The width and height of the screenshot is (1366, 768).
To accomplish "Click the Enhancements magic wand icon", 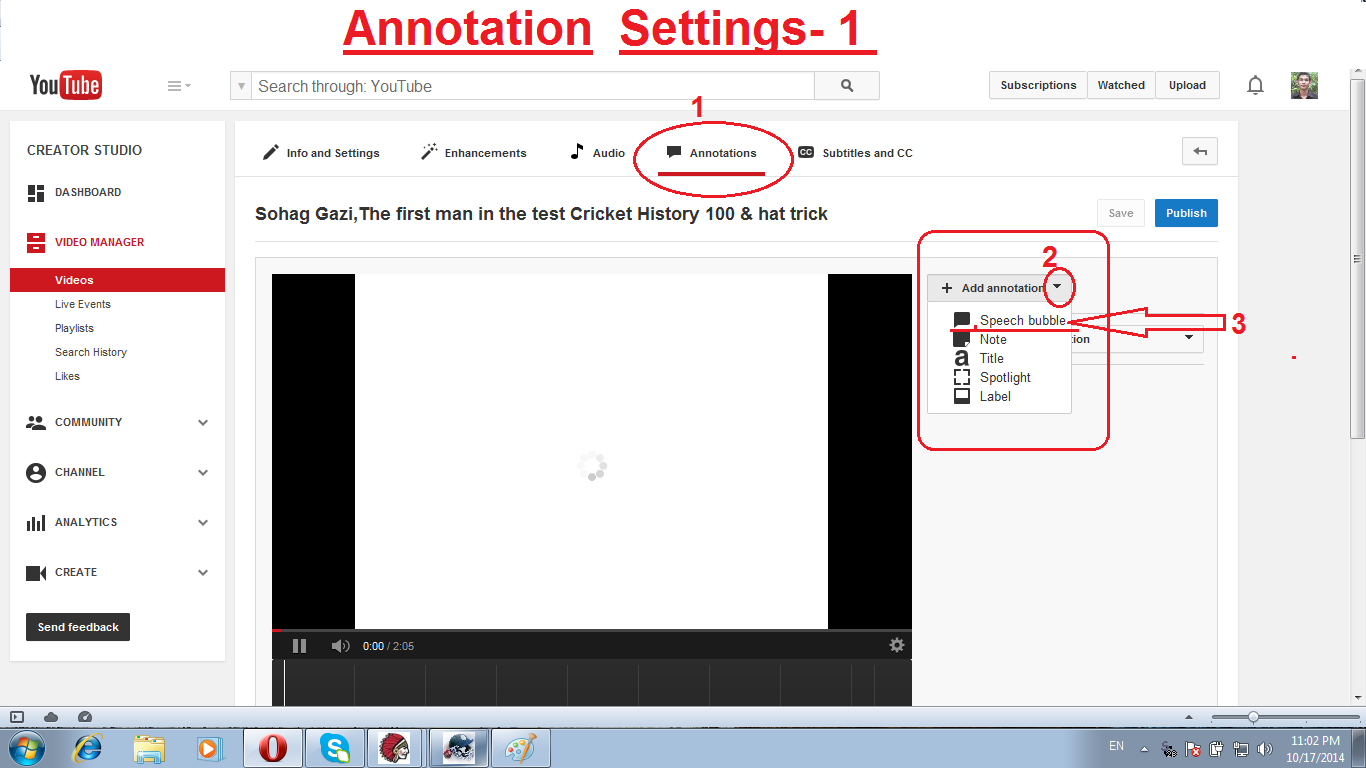I will coord(427,152).
